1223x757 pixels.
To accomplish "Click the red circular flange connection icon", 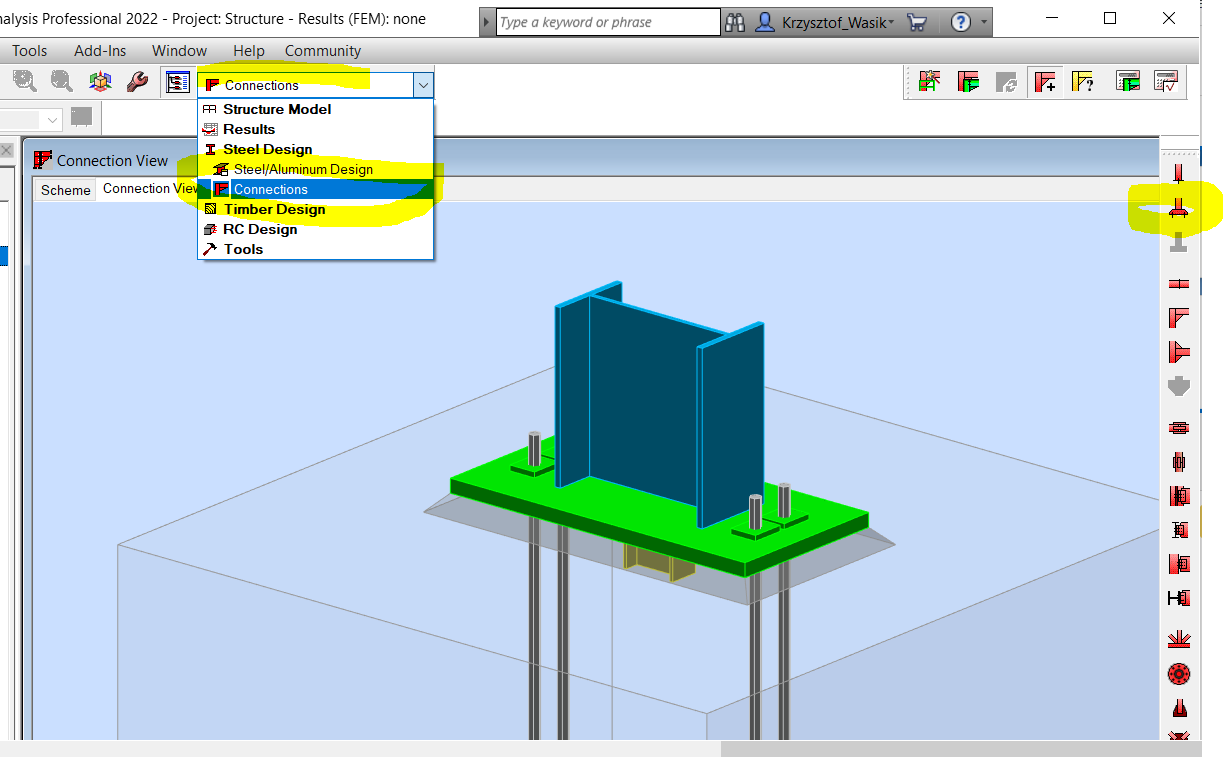I will (x=1179, y=675).
